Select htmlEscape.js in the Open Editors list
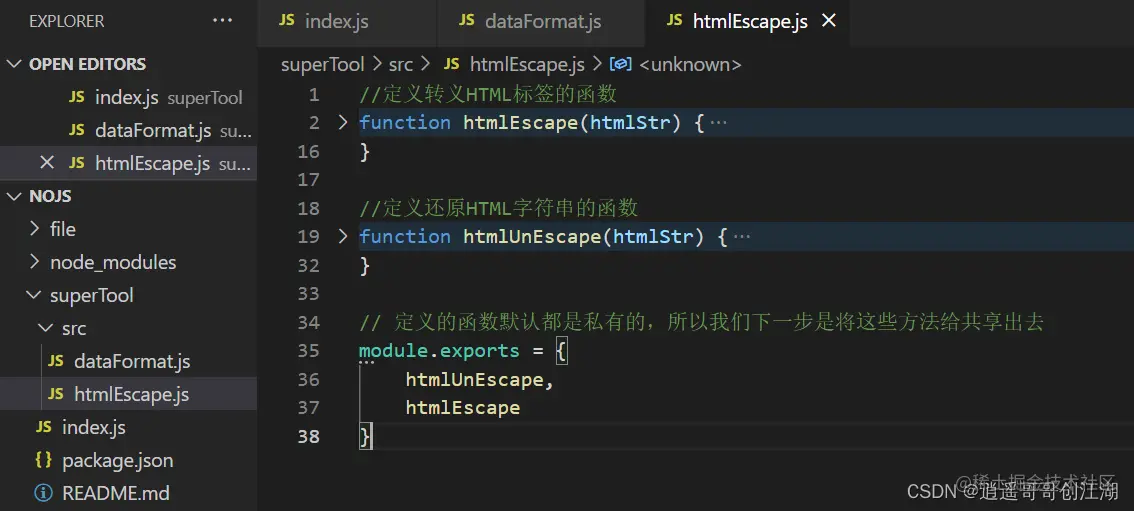The height and width of the screenshot is (511, 1134). [x=128, y=163]
